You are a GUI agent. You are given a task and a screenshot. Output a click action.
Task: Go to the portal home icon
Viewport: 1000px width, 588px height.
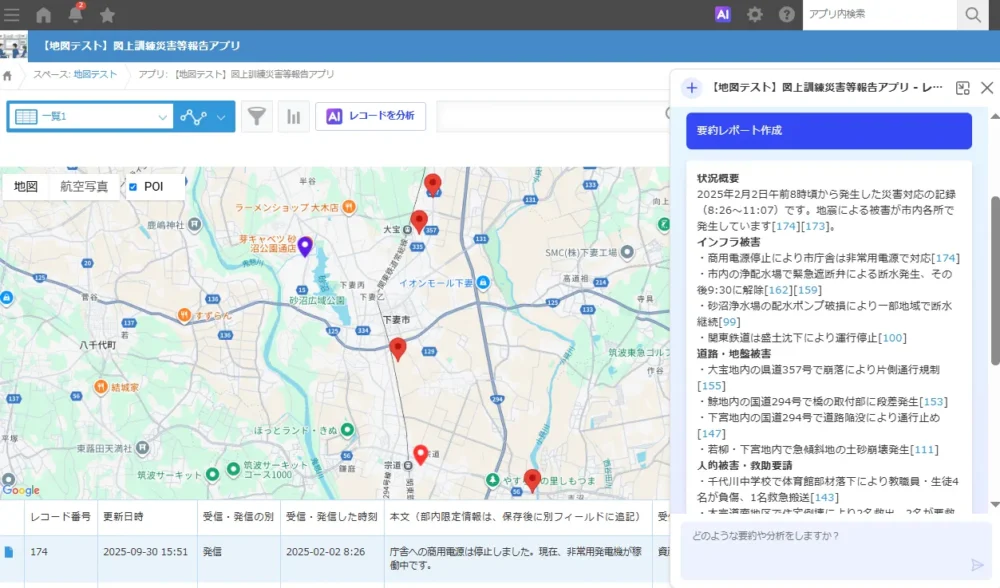pos(43,14)
